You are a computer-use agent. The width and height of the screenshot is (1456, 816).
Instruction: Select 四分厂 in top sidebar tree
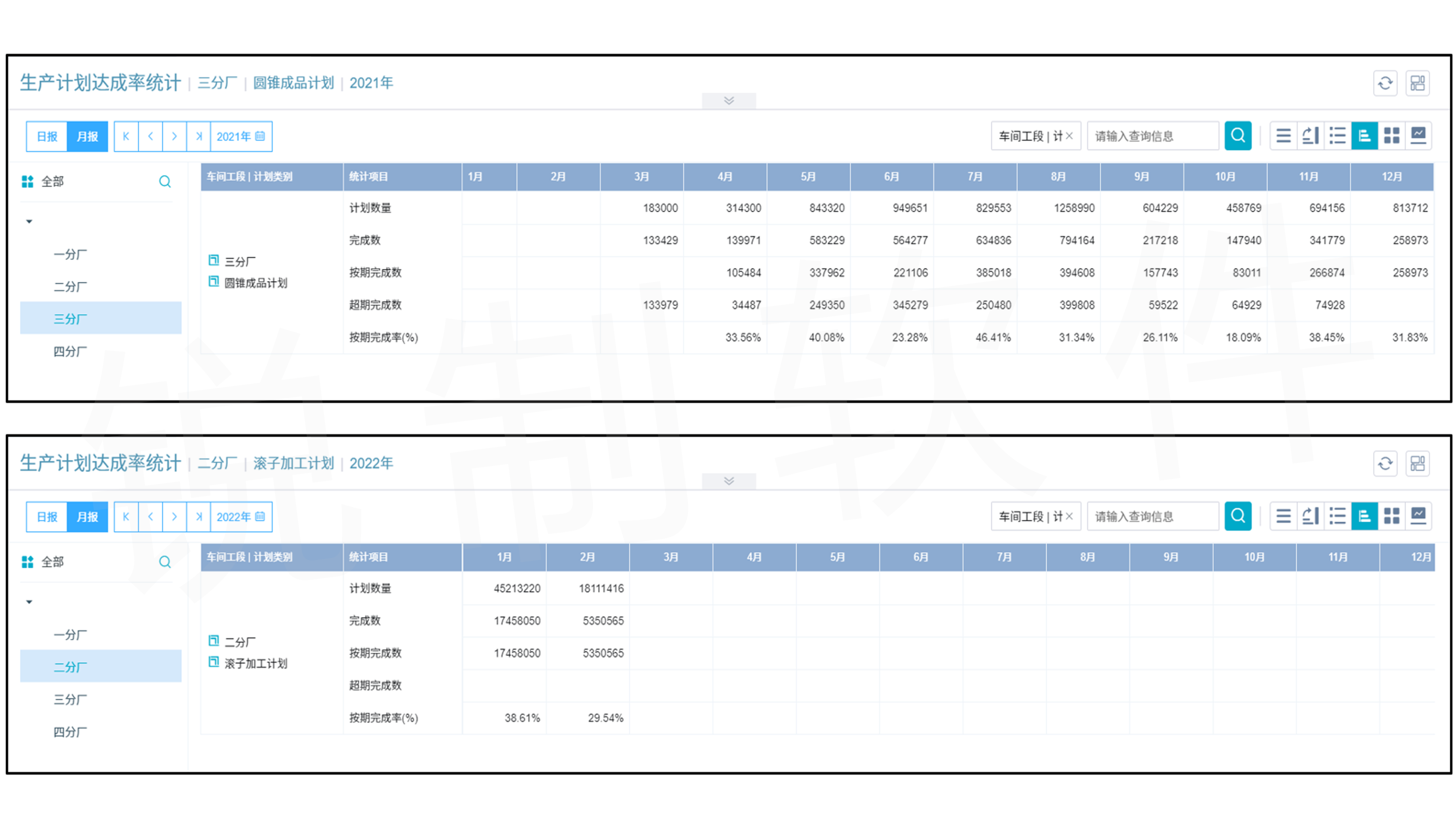(x=70, y=351)
